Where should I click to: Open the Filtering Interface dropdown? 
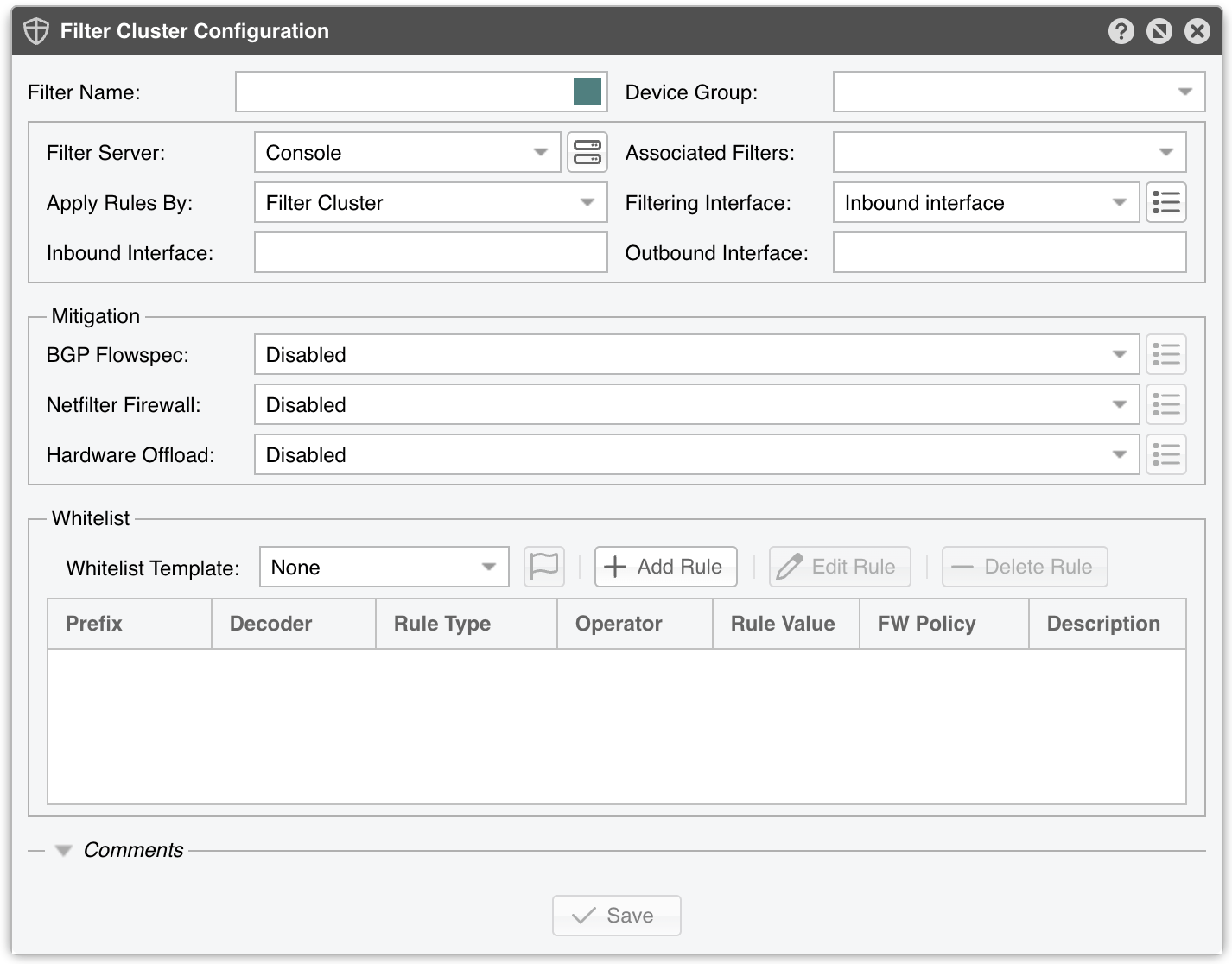pos(986,202)
